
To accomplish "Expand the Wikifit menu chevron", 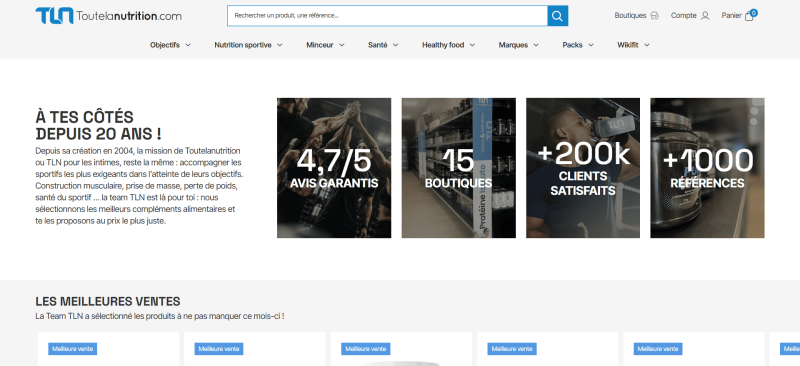I will 646,45.
